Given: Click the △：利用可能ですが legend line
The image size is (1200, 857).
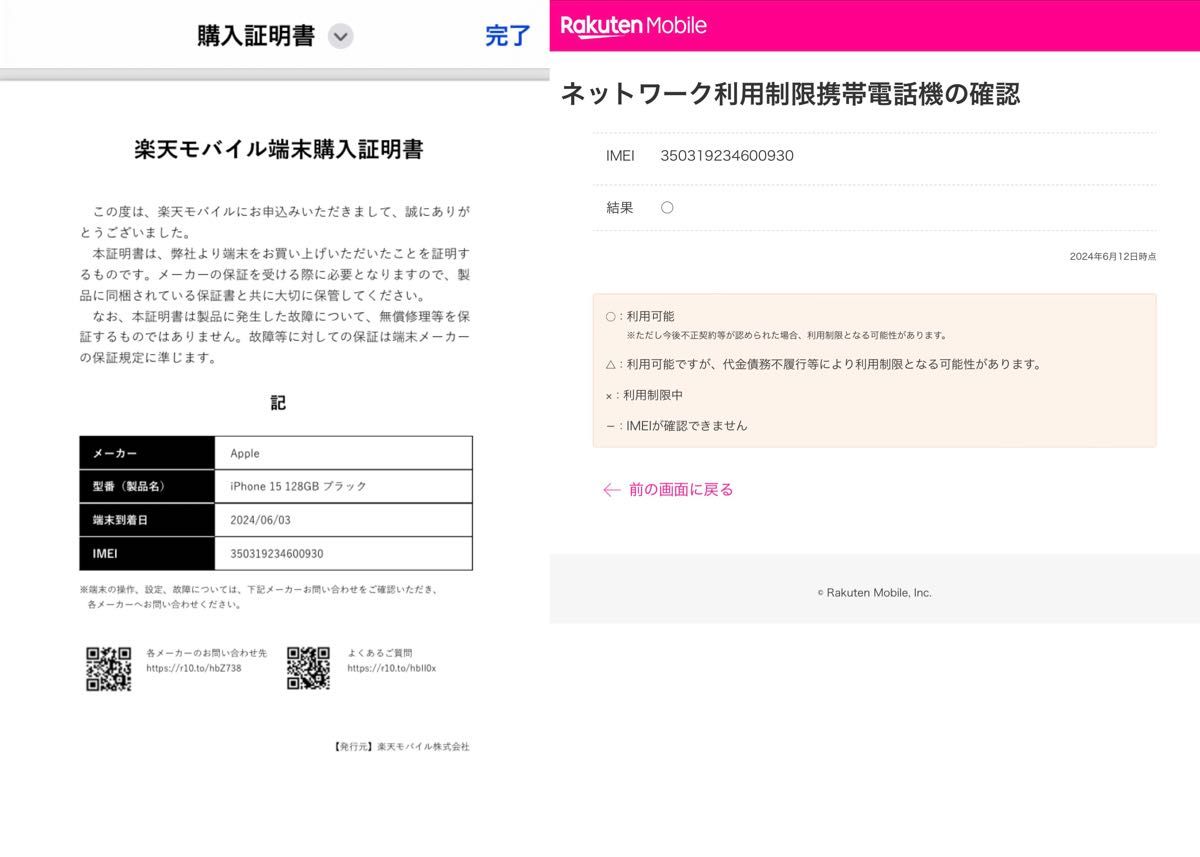Looking at the screenshot, I should click(823, 364).
